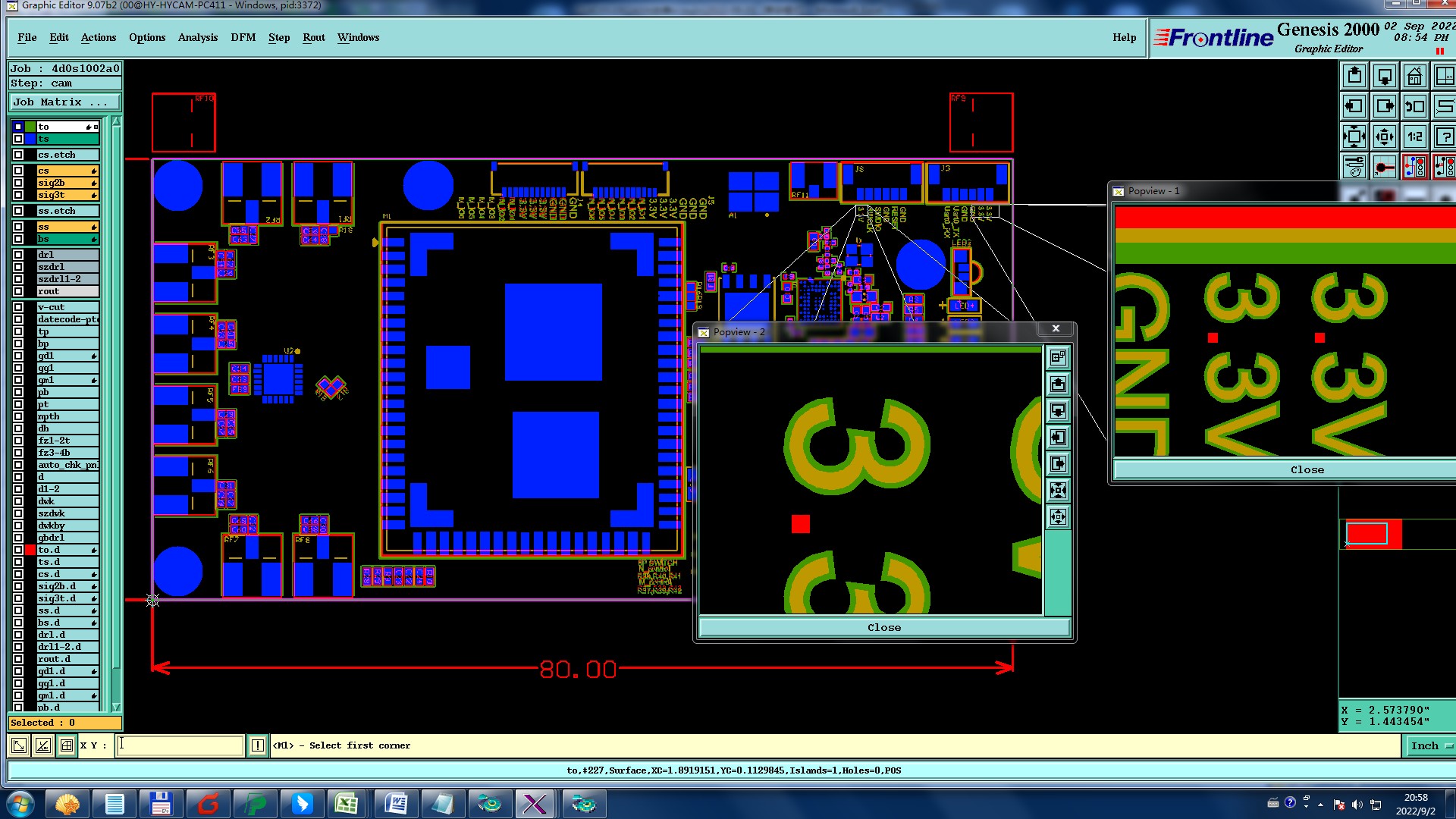The width and height of the screenshot is (1456, 819).
Task: Click the red color swatch of to.d layer
Action: pyautogui.click(x=30, y=550)
